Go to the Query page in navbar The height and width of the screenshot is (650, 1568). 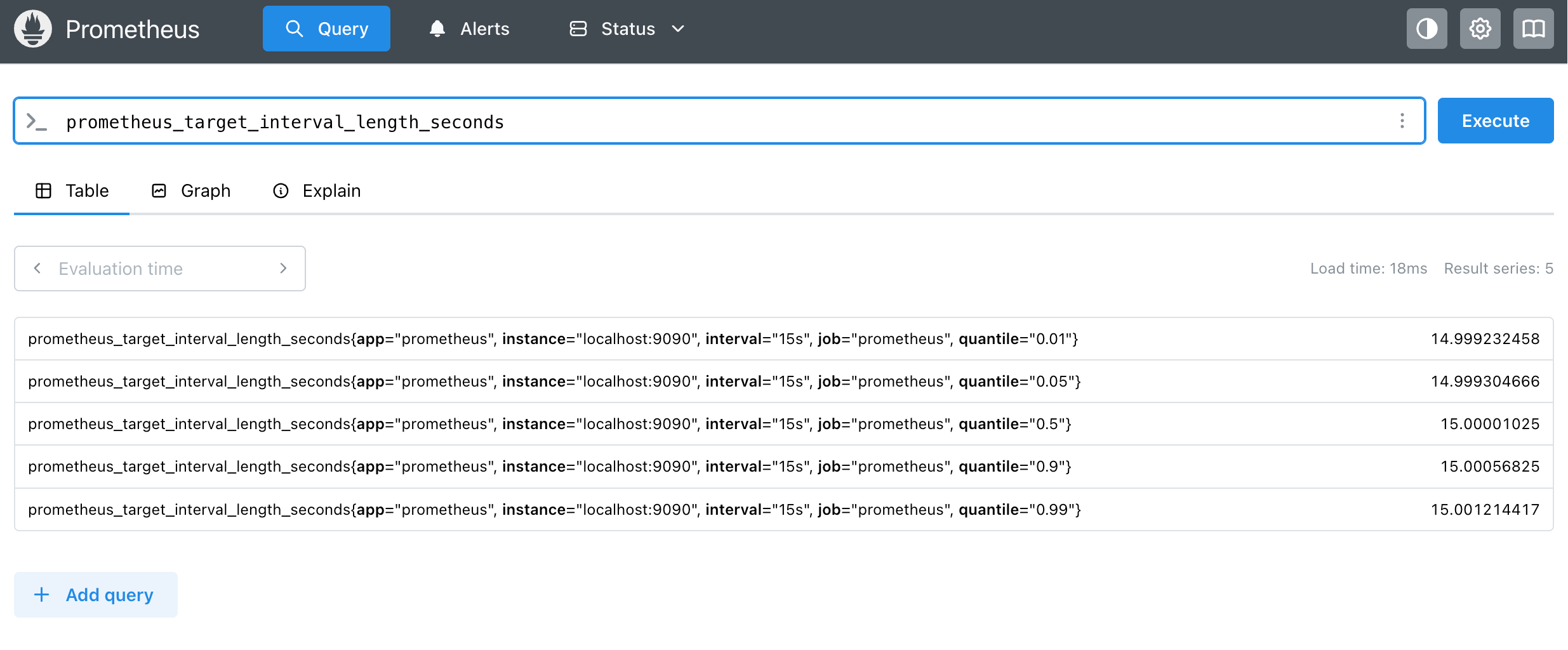point(326,29)
